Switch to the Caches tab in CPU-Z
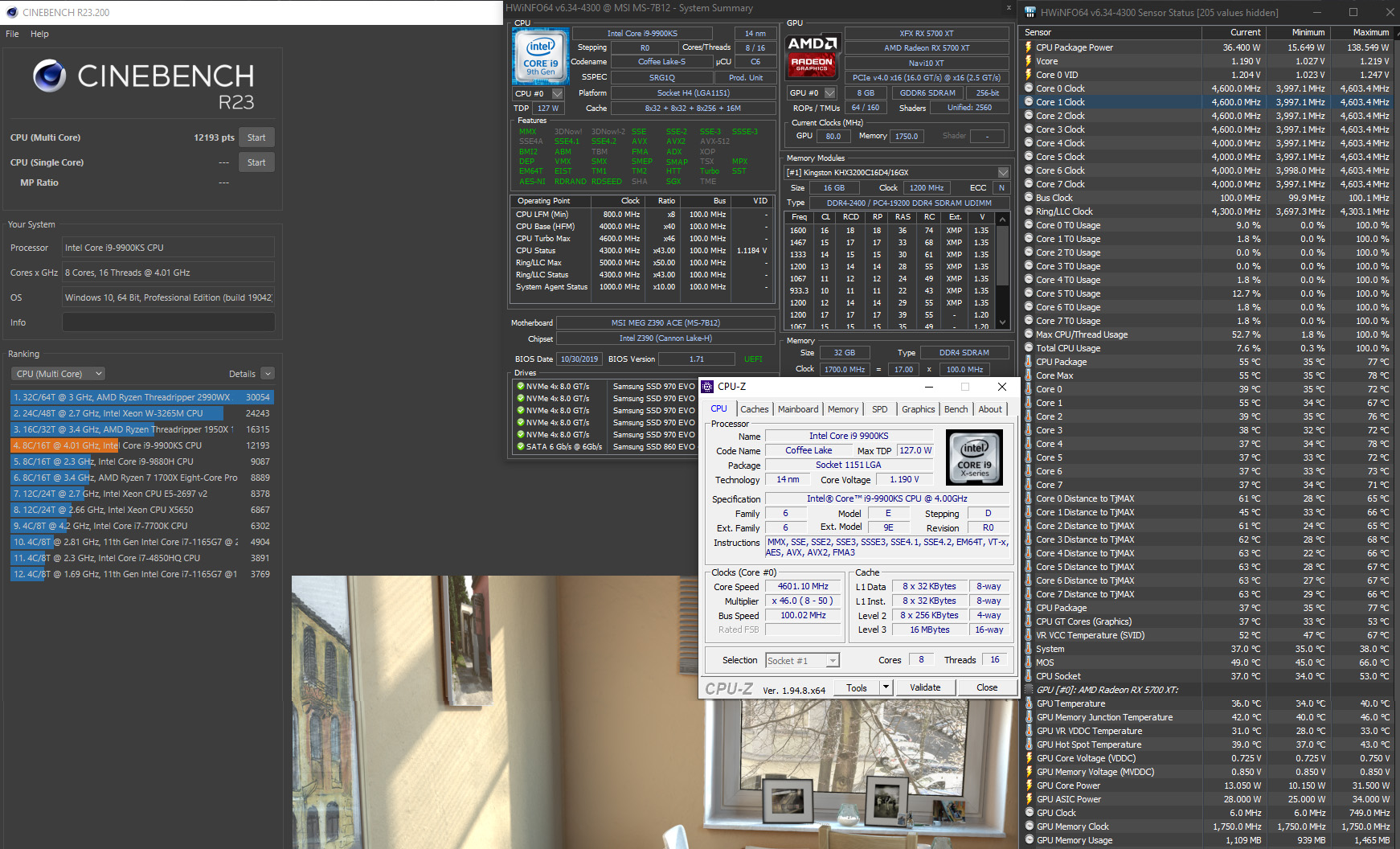 point(755,409)
